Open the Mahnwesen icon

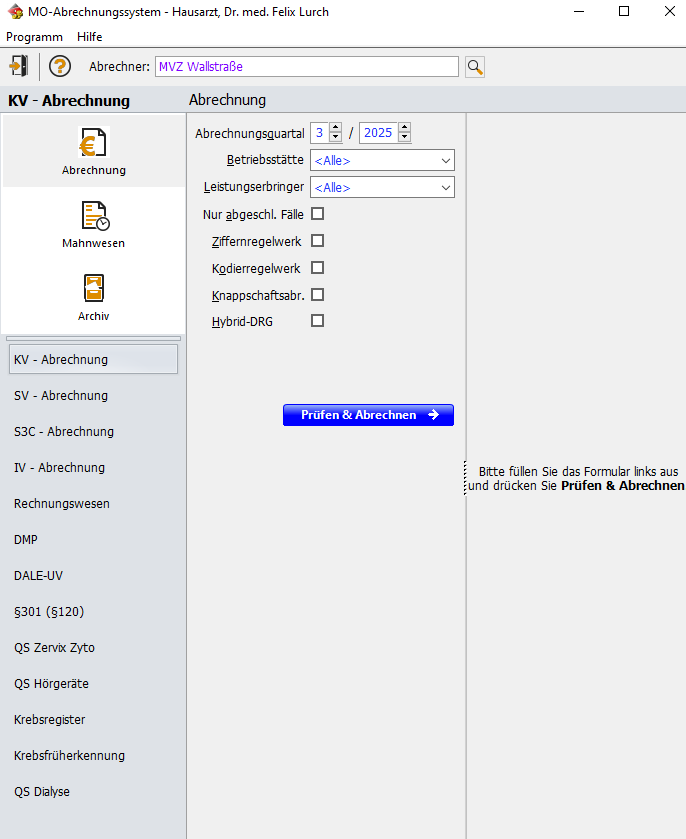click(94, 216)
